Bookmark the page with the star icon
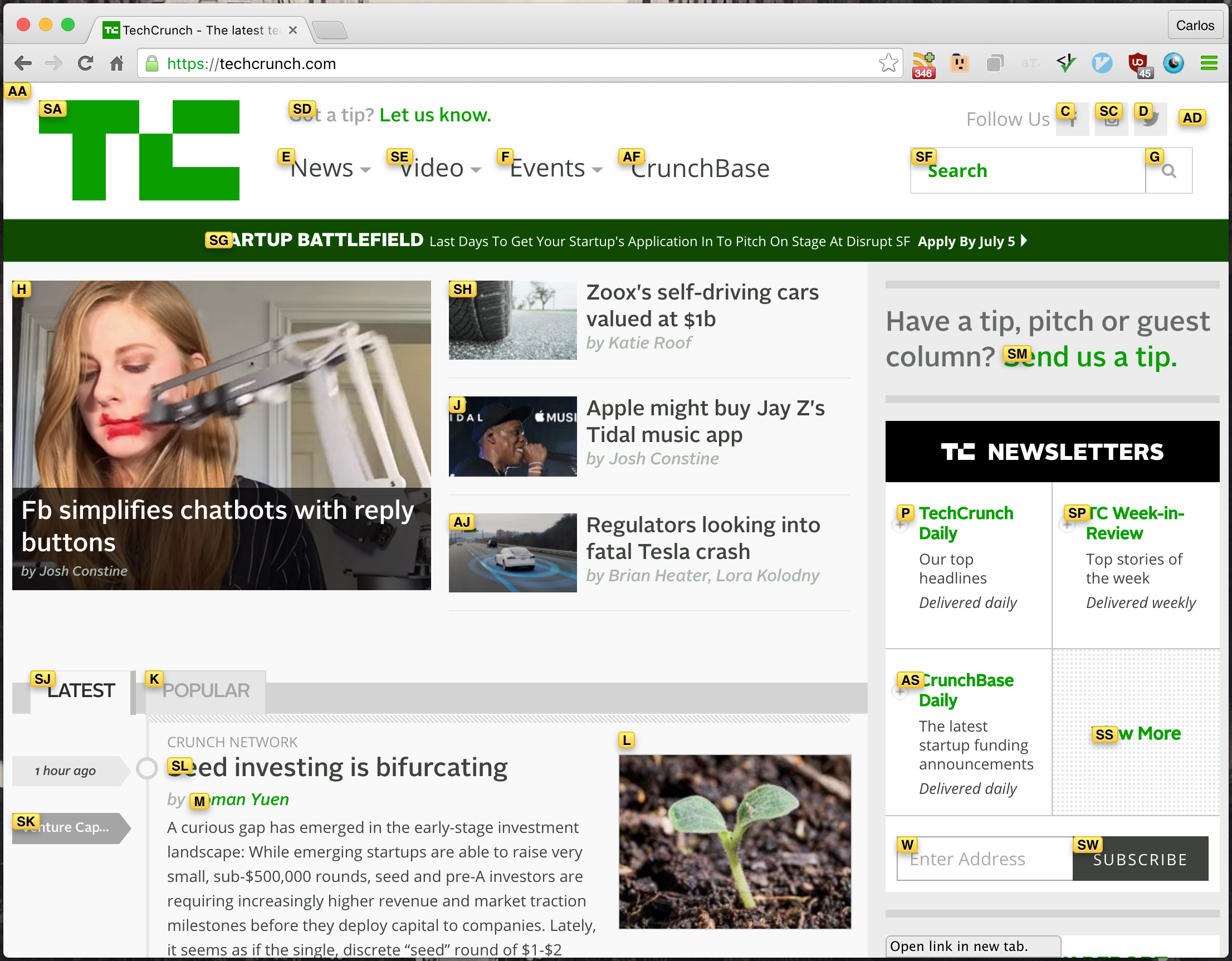 888,63
